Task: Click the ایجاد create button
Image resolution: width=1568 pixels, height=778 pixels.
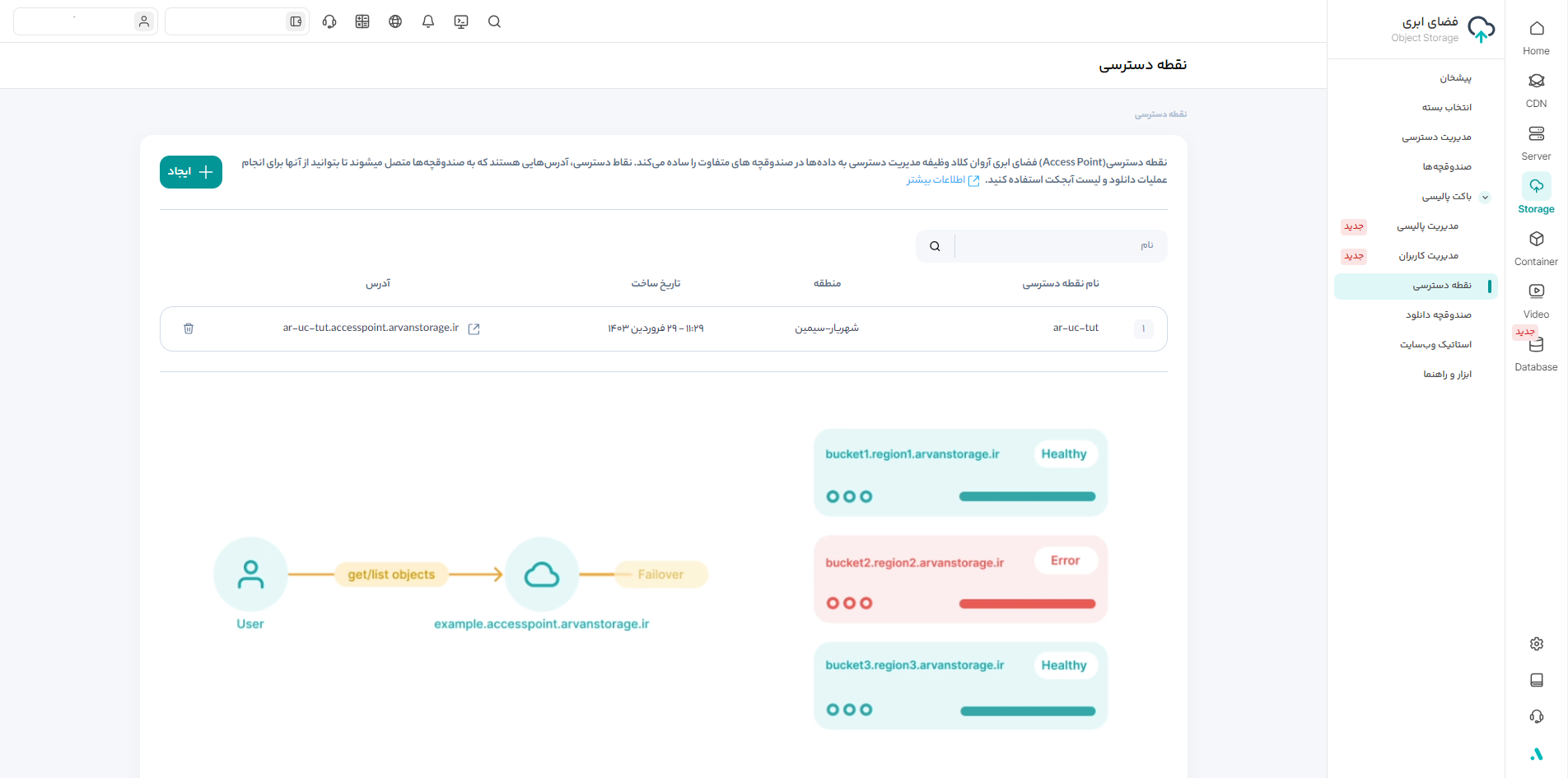Action: [191, 172]
